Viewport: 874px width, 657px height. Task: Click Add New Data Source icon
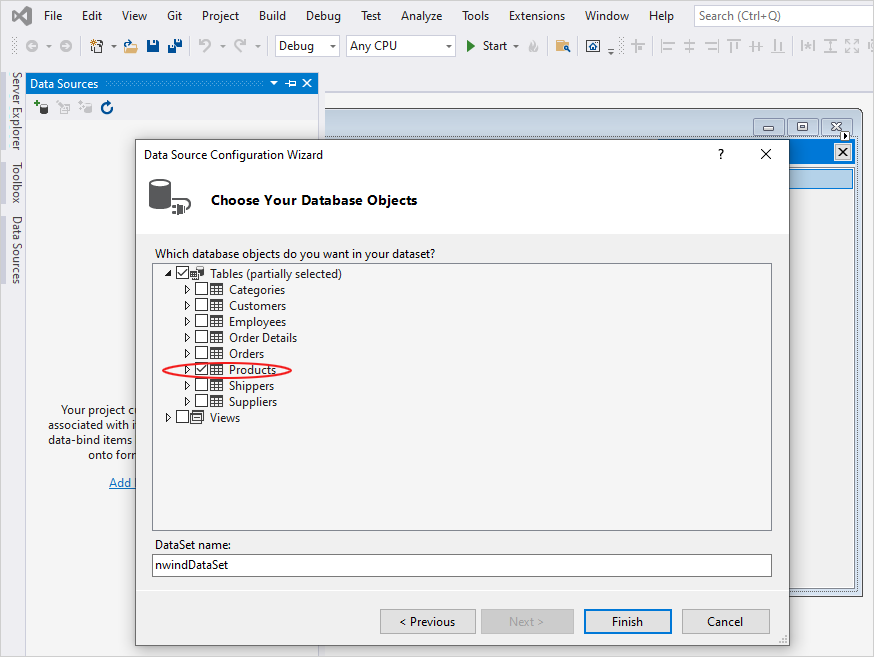tap(41, 108)
